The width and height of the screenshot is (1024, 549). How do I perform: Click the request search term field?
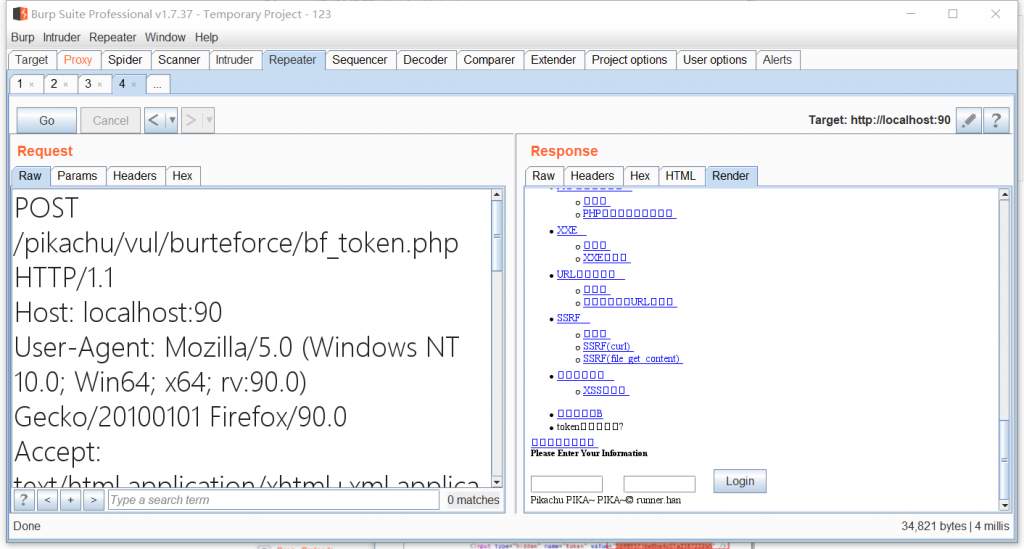(272, 500)
